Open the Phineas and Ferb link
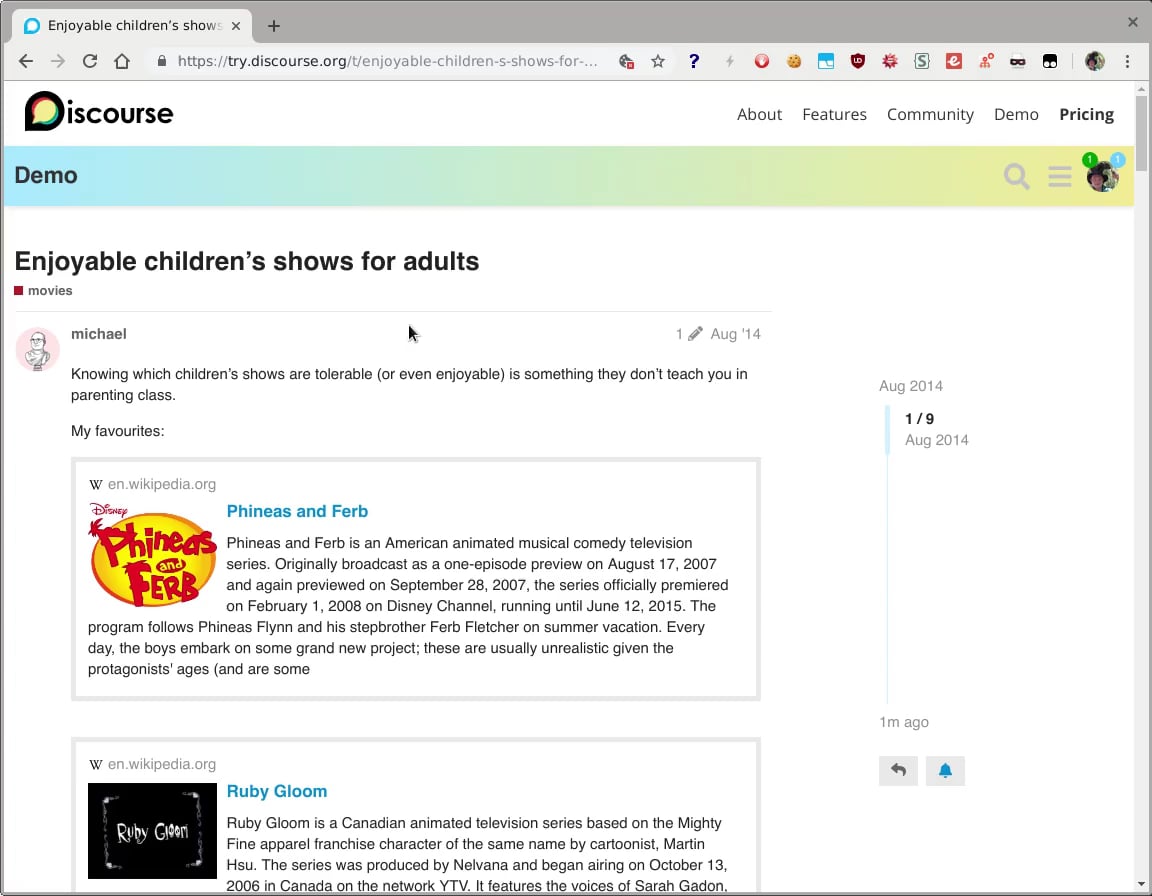 (x=297, y=511)
